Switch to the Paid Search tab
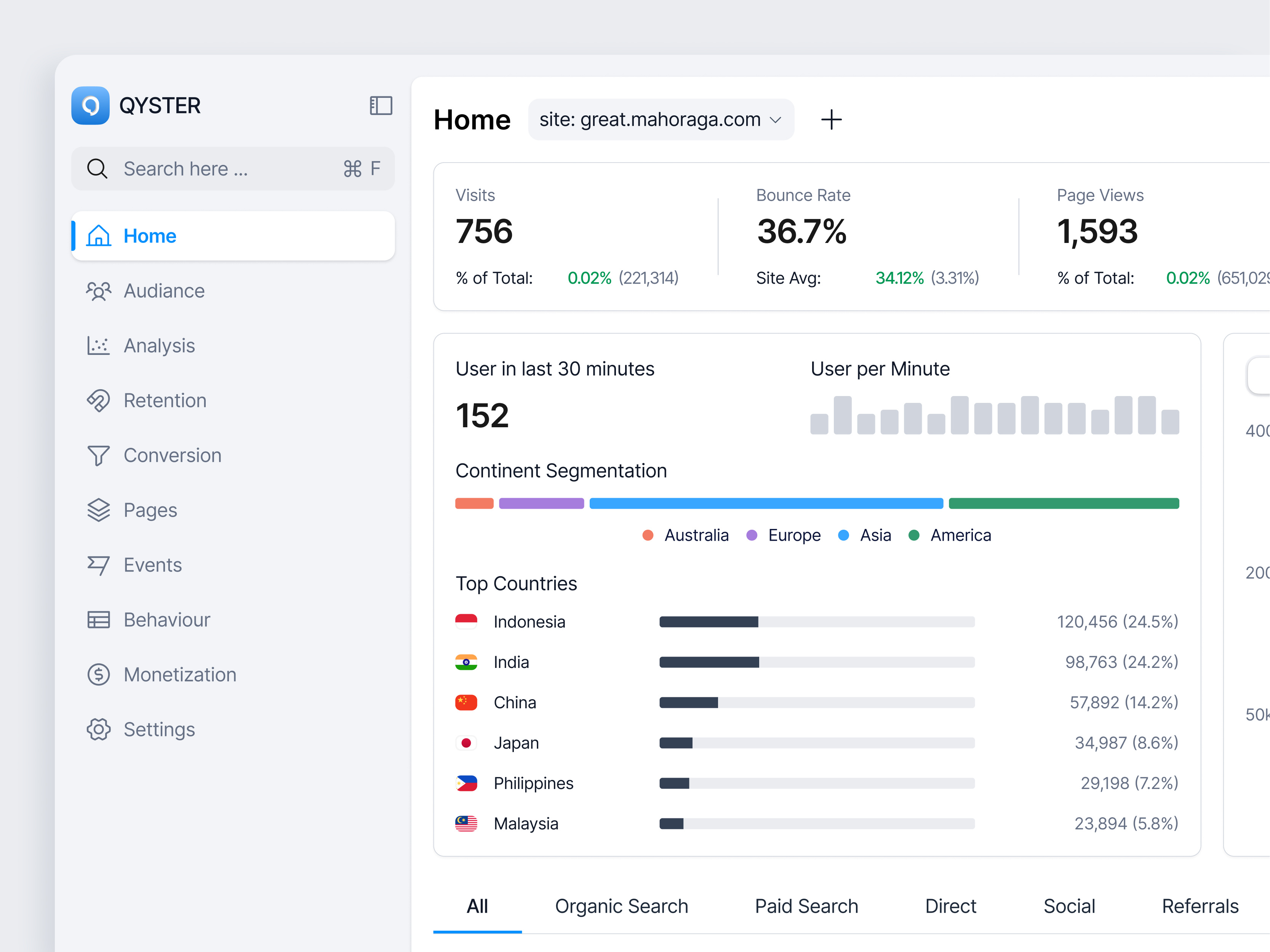1270x952 pixels. click(x=806, y=906)
